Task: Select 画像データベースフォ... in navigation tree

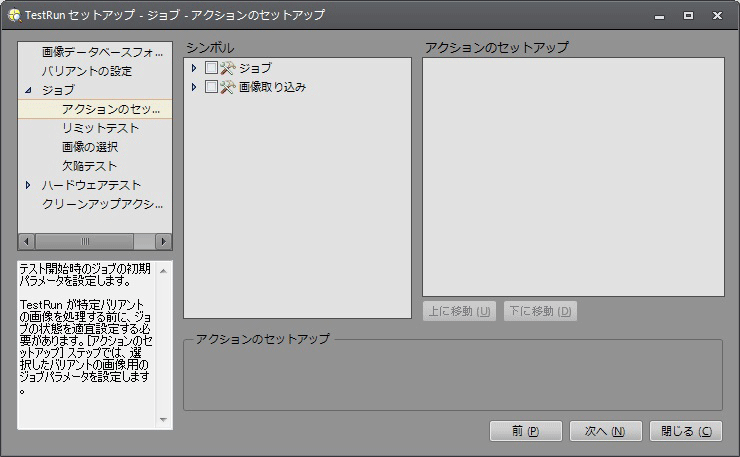Action: [x=102, y=52]
